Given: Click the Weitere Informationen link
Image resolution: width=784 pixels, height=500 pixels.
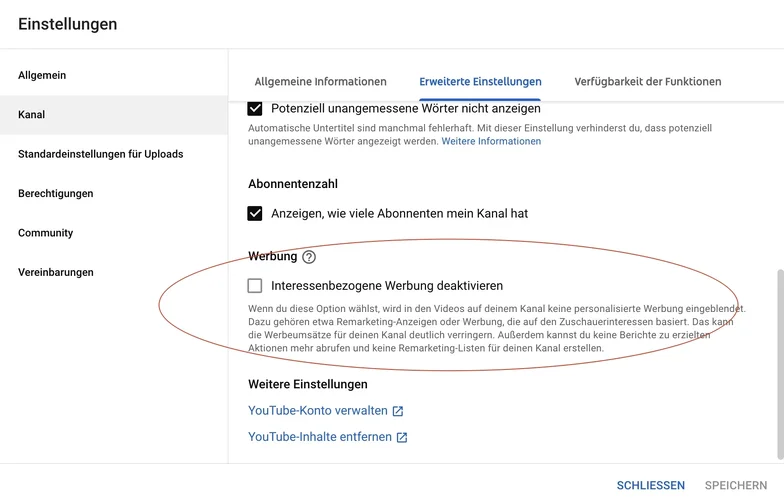Looking at the screenshot, I should pyautogui.click(x=491, y=142).
